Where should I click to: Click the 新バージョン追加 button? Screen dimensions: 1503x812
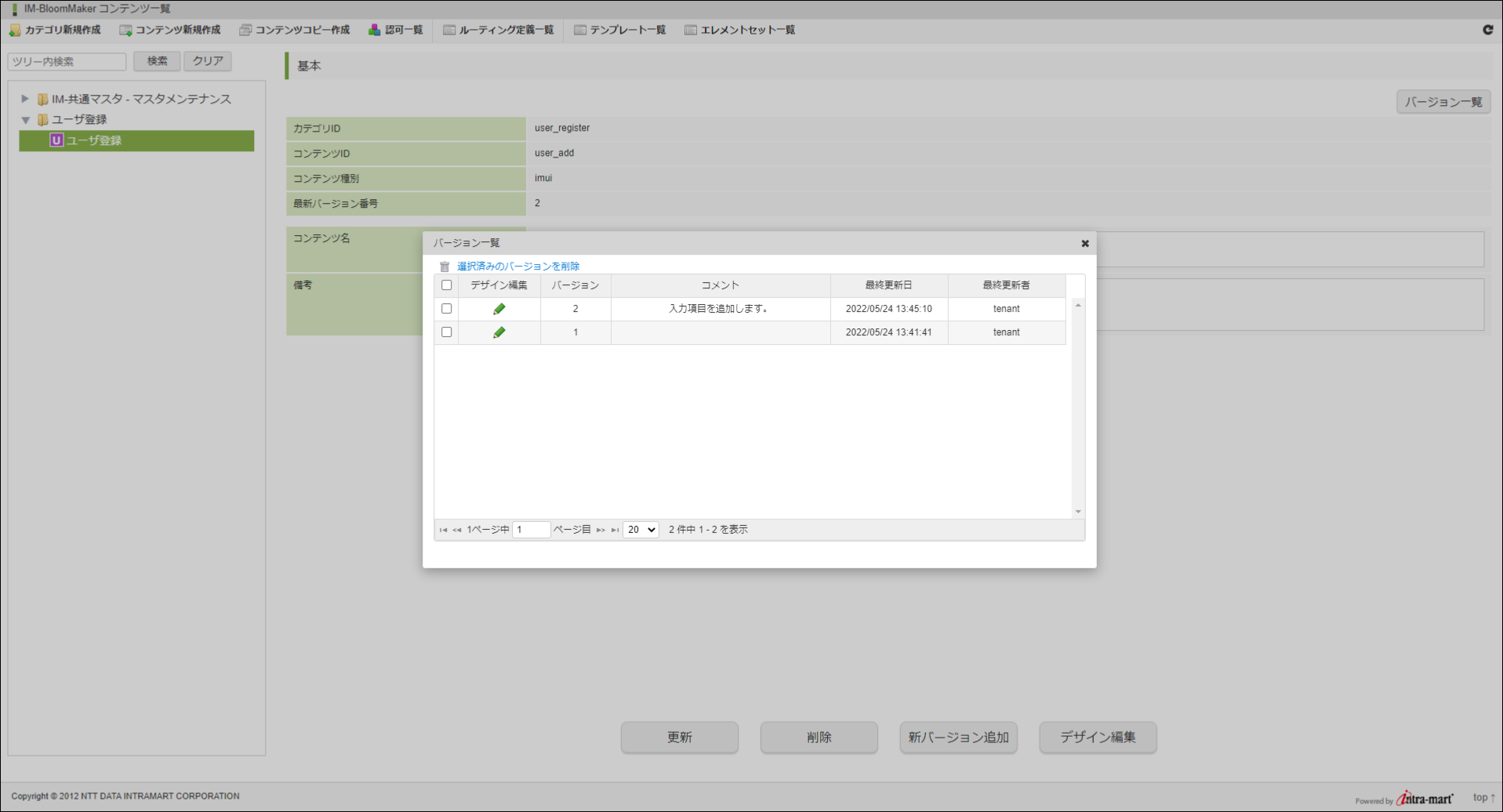(957, 737)
